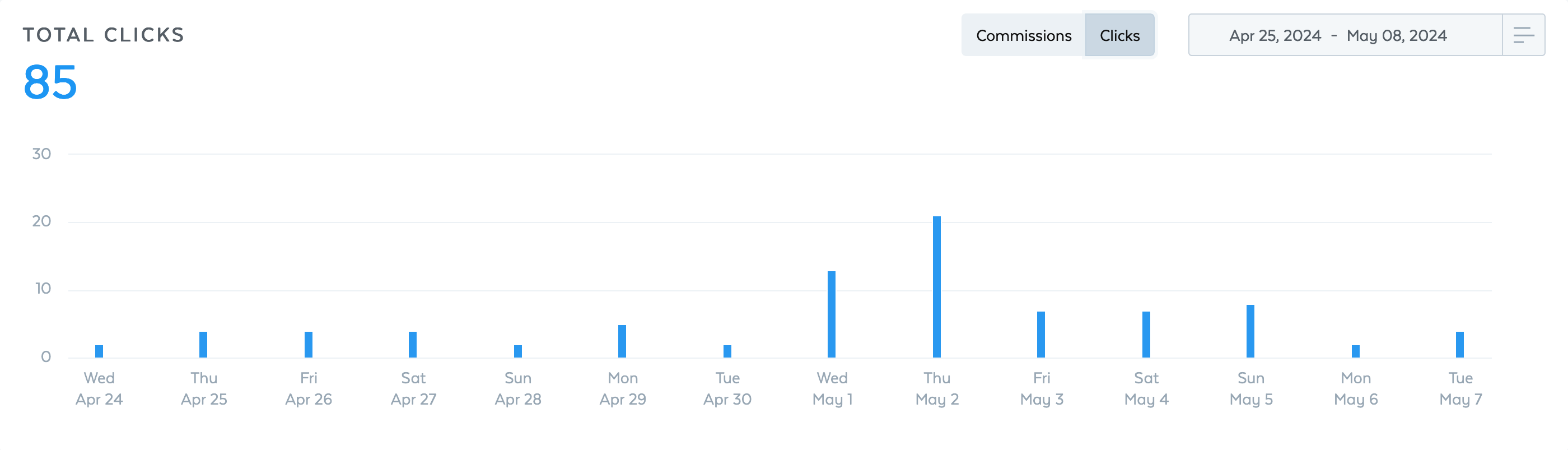This screenshot has width=1568, height=450.
Task: Click the Sat Apr 27 bar
Action: (413, 345)
